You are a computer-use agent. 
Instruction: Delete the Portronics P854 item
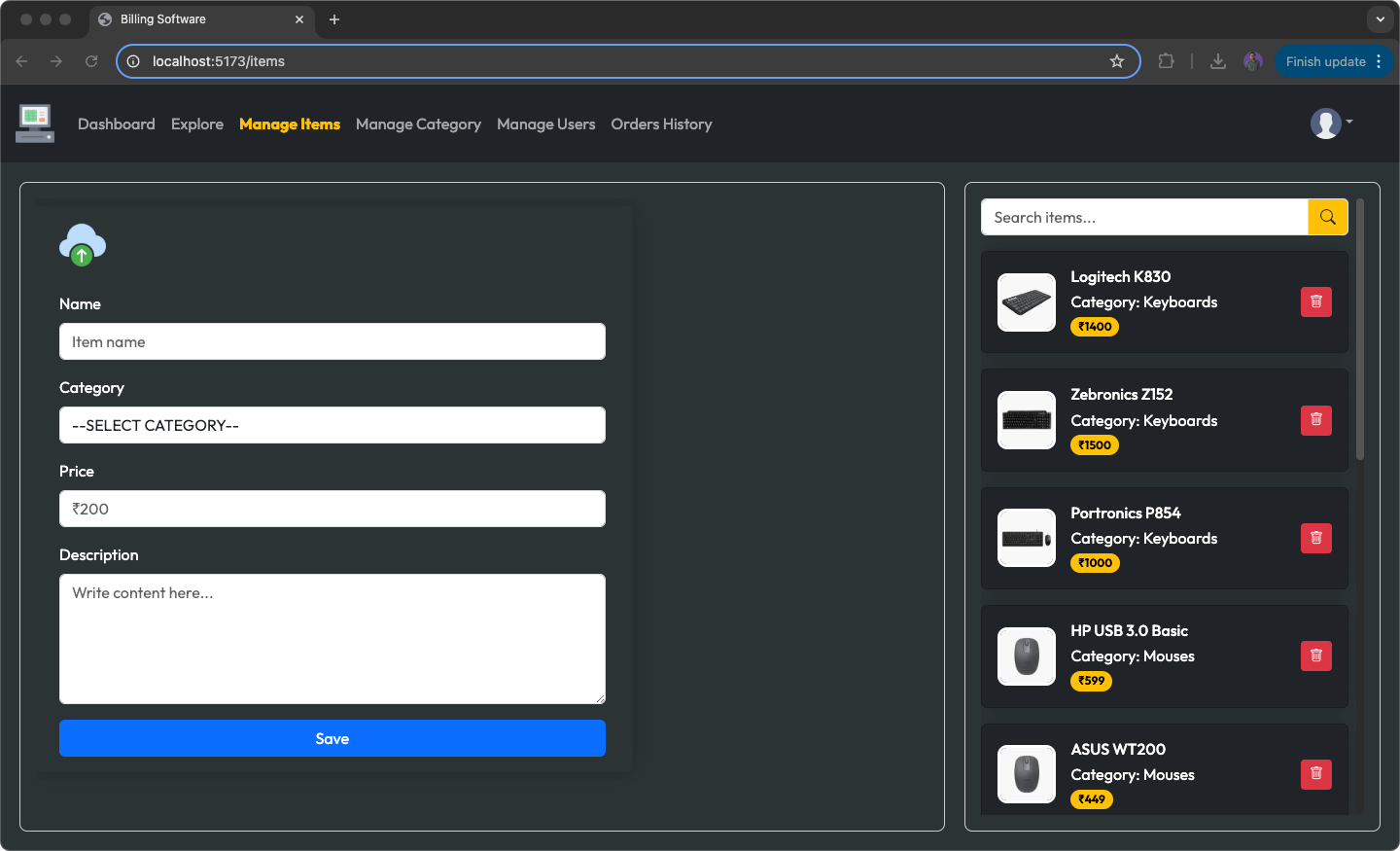pos(1316,538)
